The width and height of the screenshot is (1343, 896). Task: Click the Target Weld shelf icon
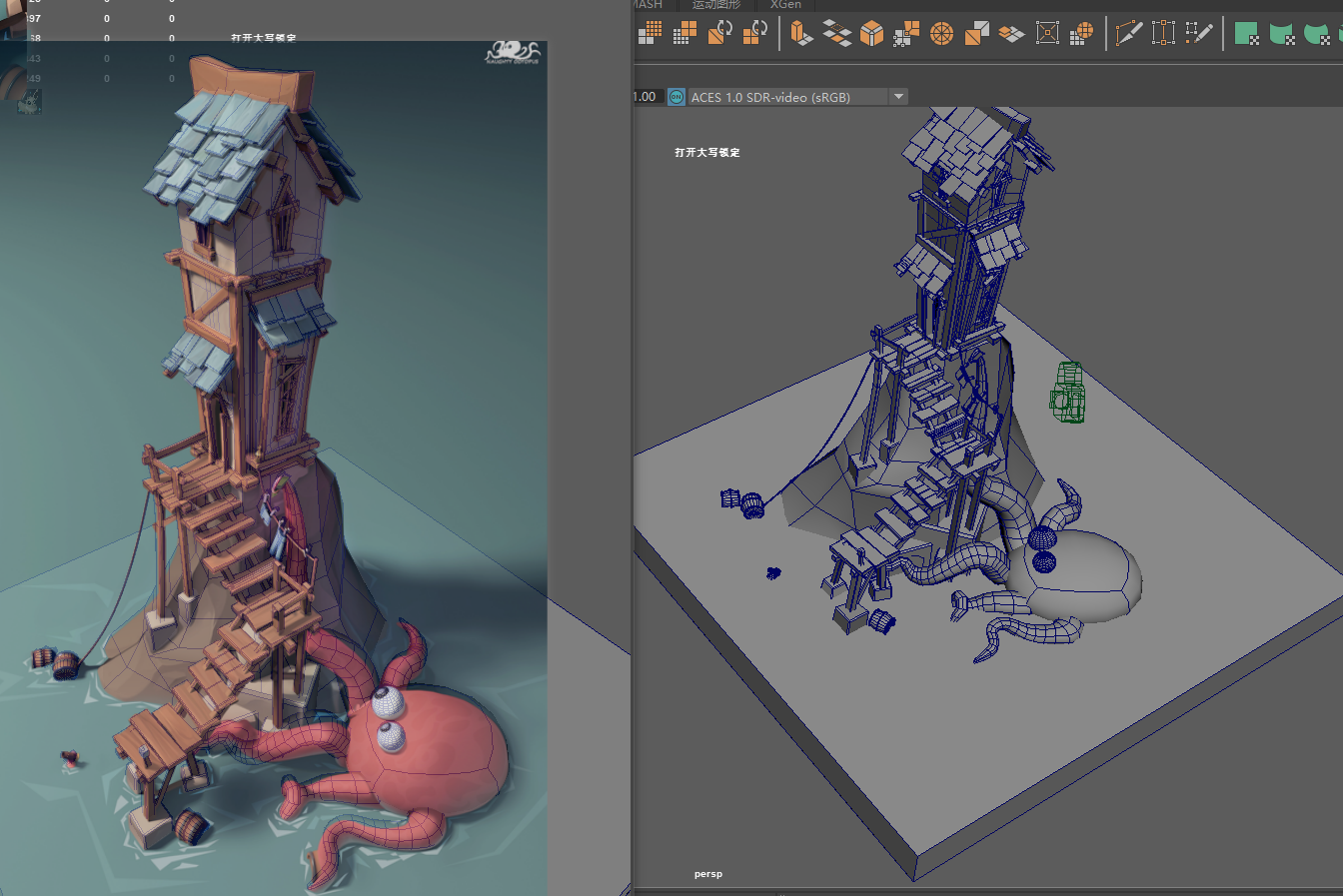1047,33
